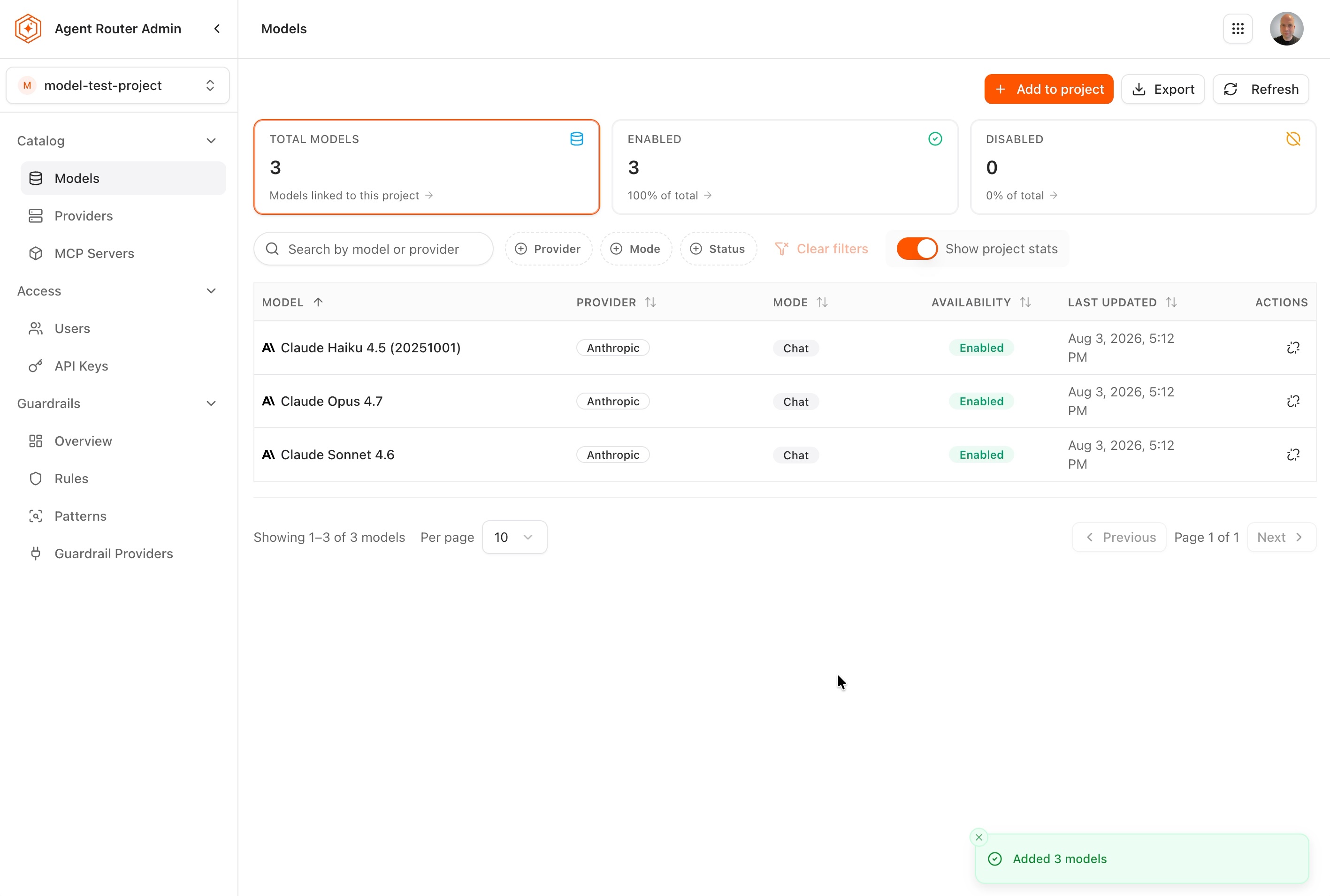Open the Patterns page
Screen dimensions: 1330x896
point(123,516)
